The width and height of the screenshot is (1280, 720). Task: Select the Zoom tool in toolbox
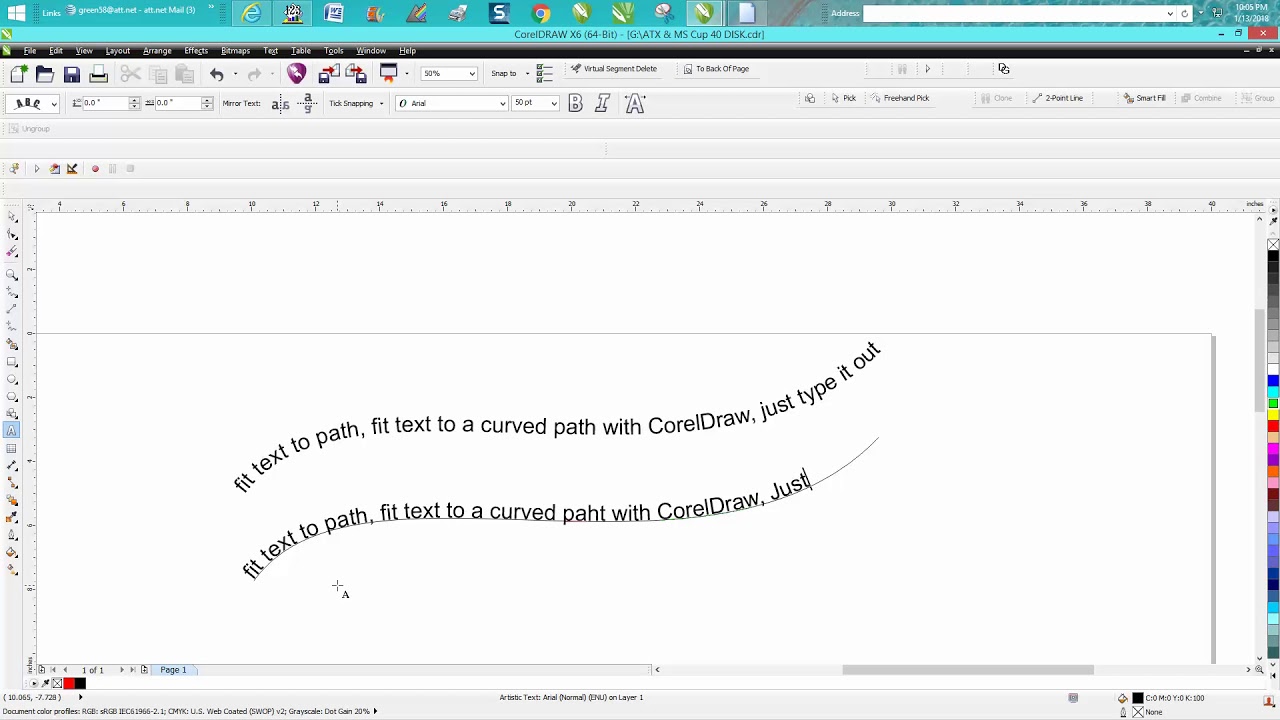point(12,273)
